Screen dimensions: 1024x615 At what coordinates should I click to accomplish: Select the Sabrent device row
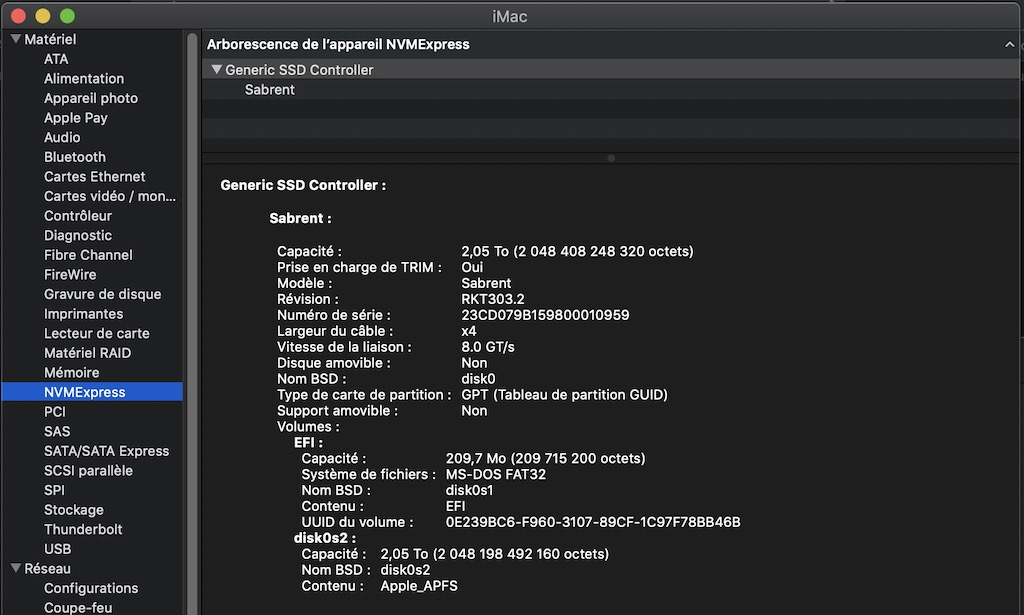[270, 90]
